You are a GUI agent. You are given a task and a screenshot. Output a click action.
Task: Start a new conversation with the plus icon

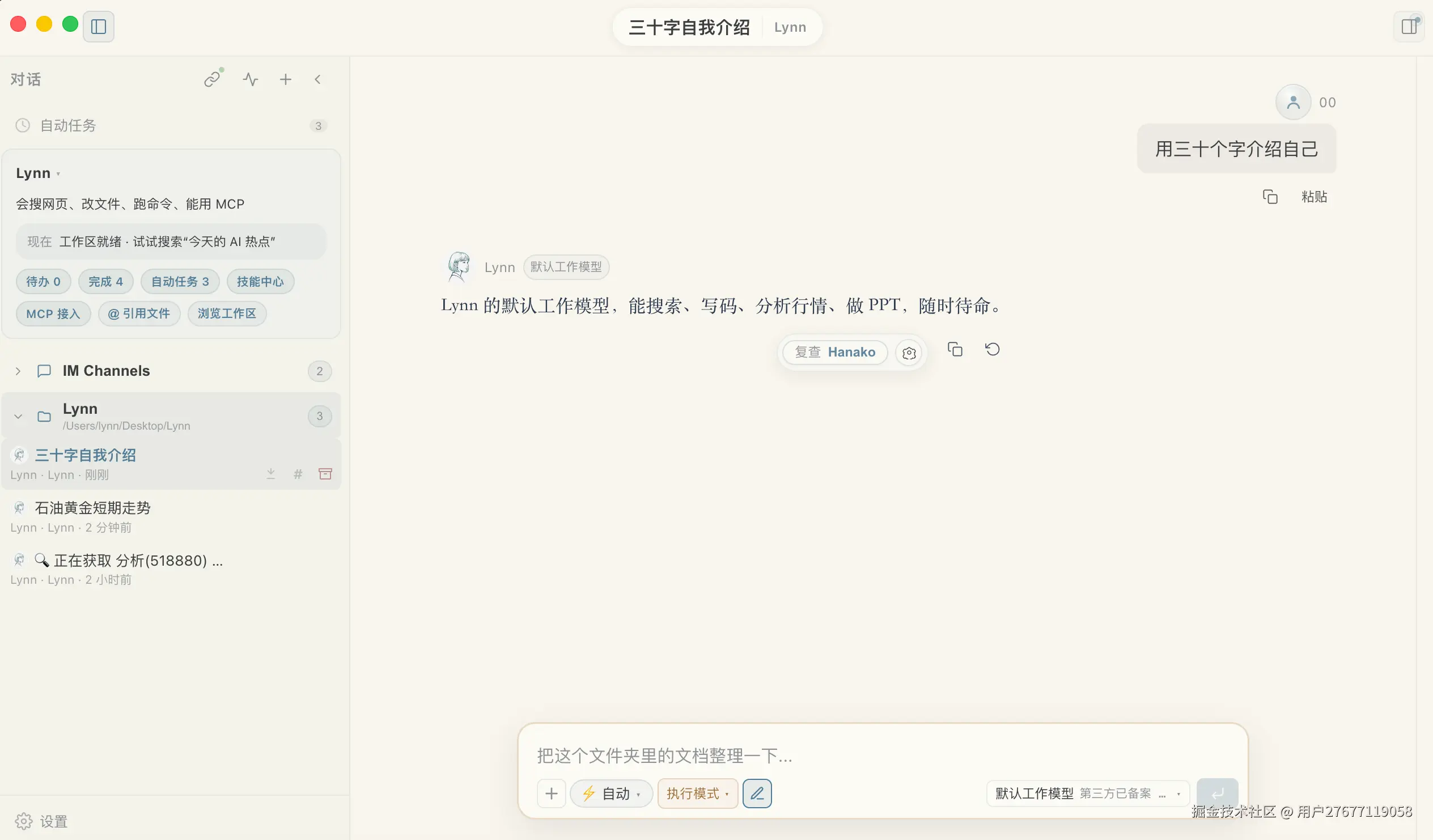point(286,79)
